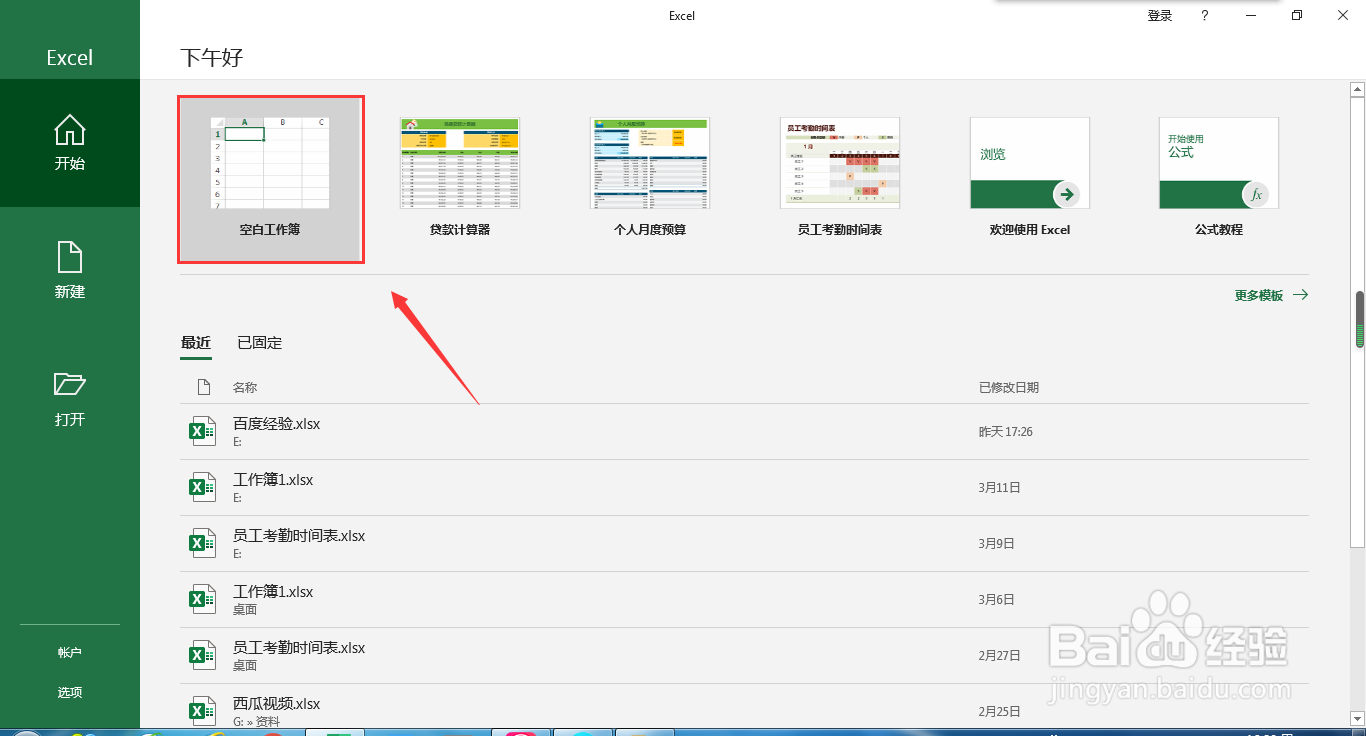Click Excel icon of file dated 3月9日
Screen dimensions: 1366x736
click(203, 544)
